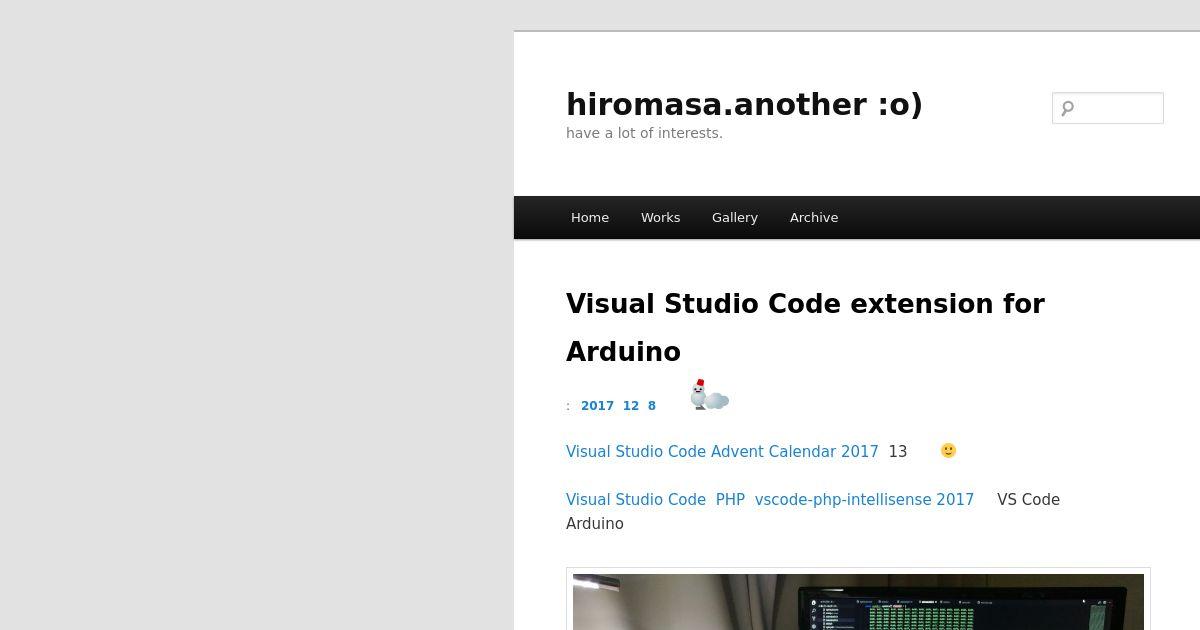Viewport: 1200px width, 630px height.
Task: Click the 'VS Code' text in the paragraph
Action: tap(1028, 499)
